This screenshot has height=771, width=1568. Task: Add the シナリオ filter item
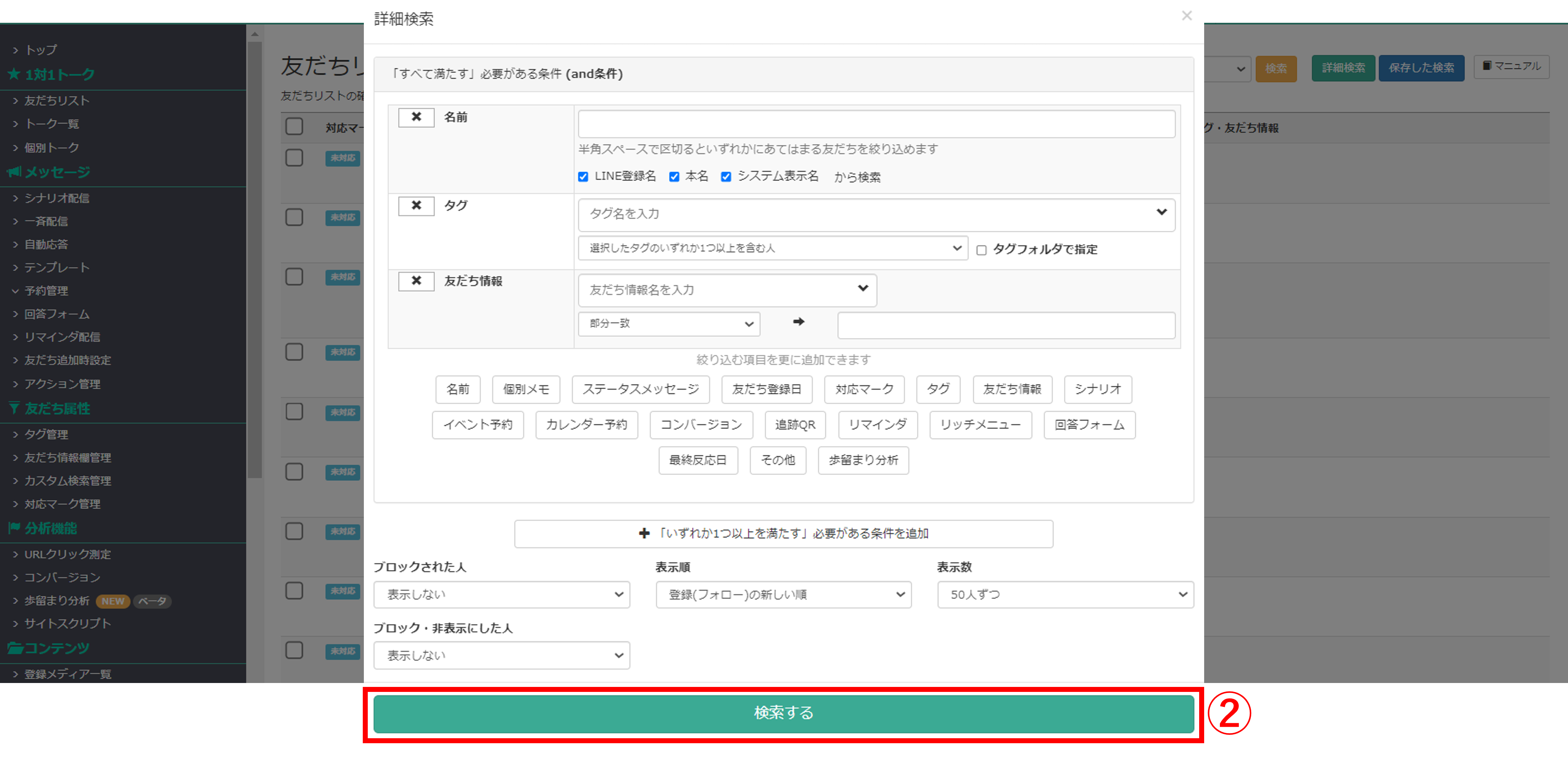pos(1098,389)
